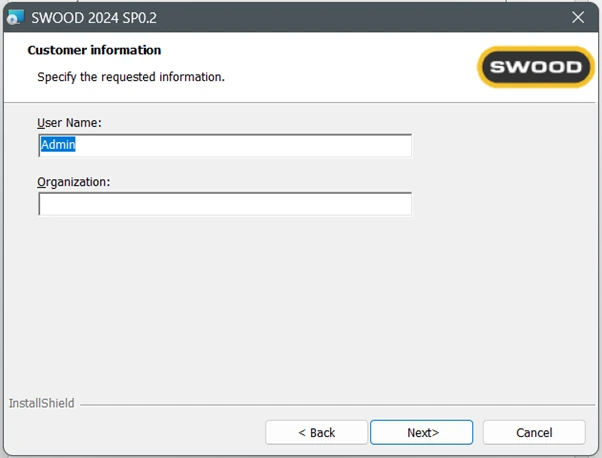The height and width of the screenshot is (458, 602).
Task: Click the SWOOD logo
Action: 536,67
